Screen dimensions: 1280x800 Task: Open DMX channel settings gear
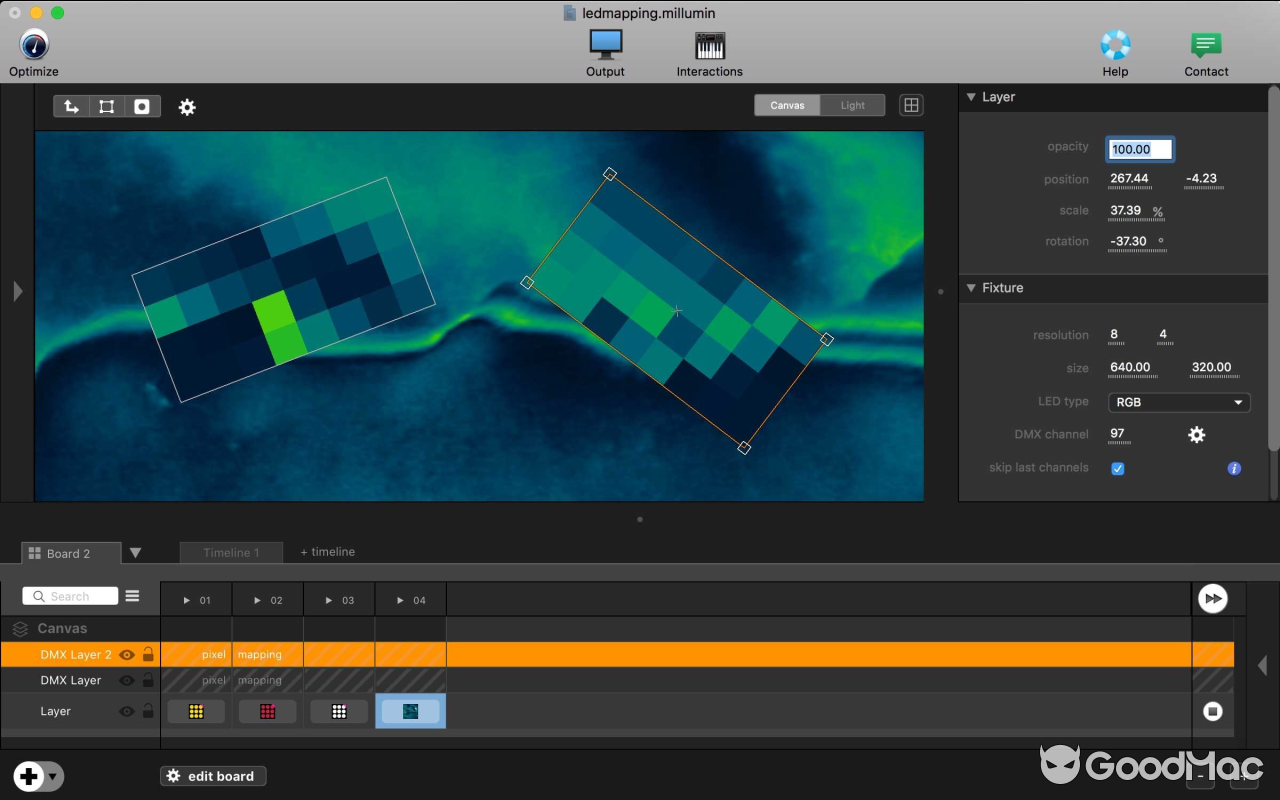coord(1196,434)
